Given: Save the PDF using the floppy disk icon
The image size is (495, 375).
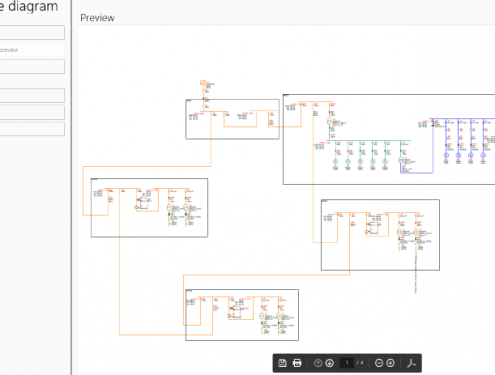Looking at the screenshot, I should 282,363.
